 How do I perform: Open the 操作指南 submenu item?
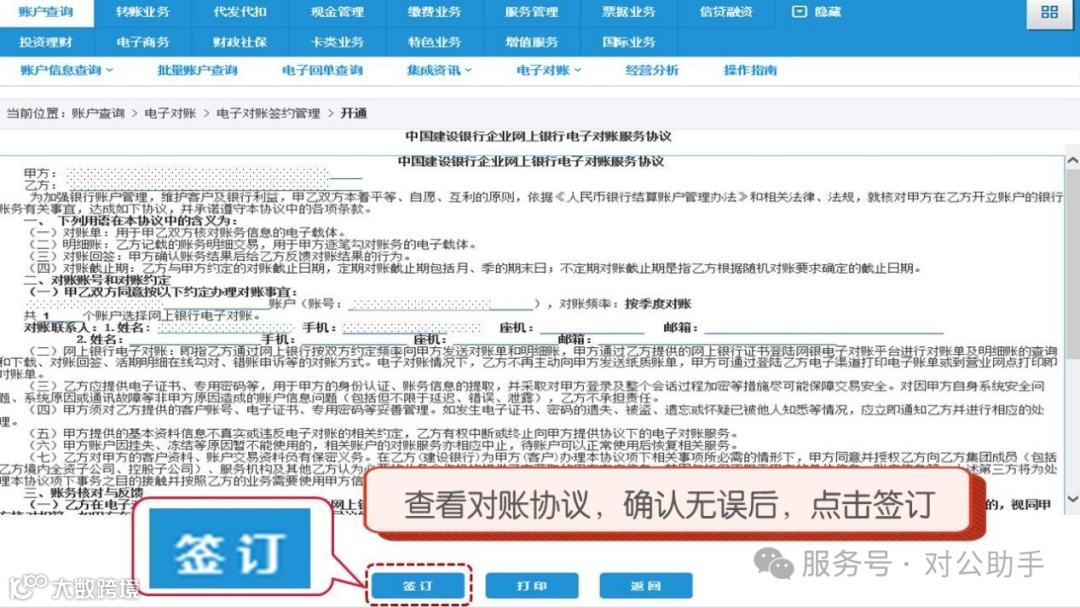click(x=750, y=70)
